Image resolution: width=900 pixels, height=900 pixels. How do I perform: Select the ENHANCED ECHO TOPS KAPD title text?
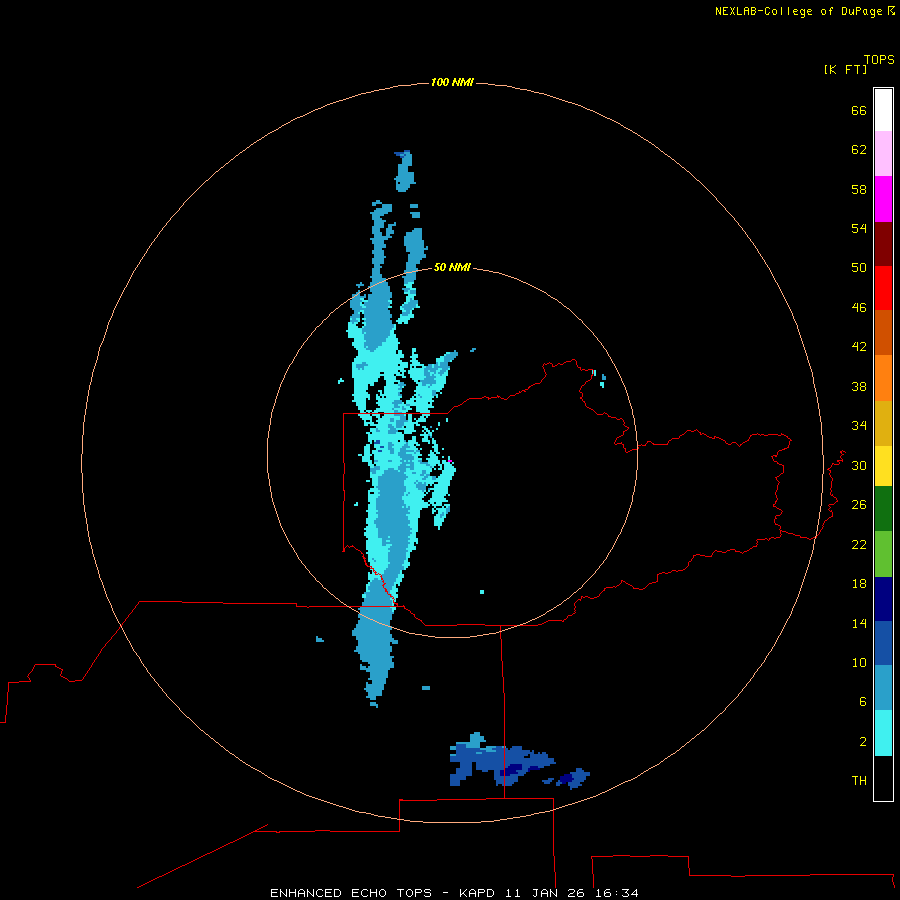pos(454,893)
